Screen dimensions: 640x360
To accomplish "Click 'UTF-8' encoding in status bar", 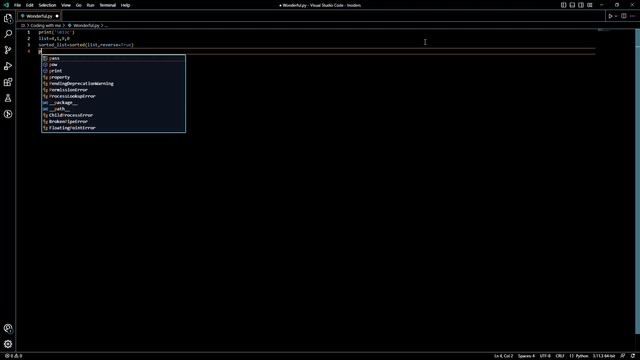I will coord(545,356).
